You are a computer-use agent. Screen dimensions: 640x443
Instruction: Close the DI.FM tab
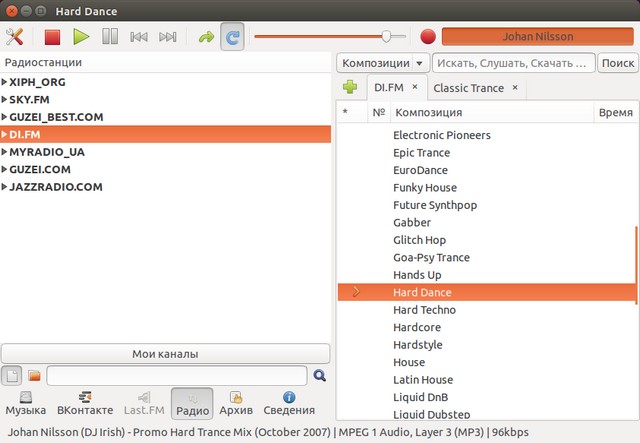[415, 87]
